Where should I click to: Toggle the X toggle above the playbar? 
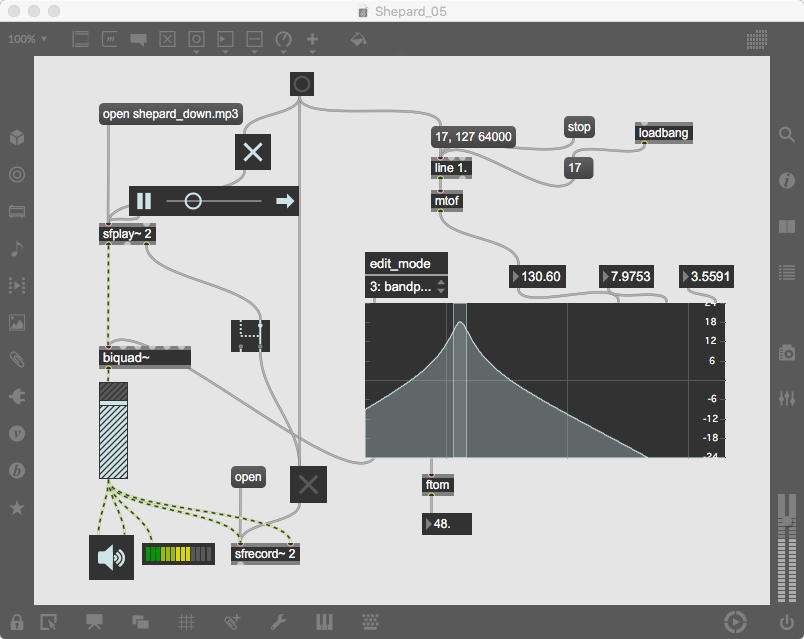pos(253,152)
